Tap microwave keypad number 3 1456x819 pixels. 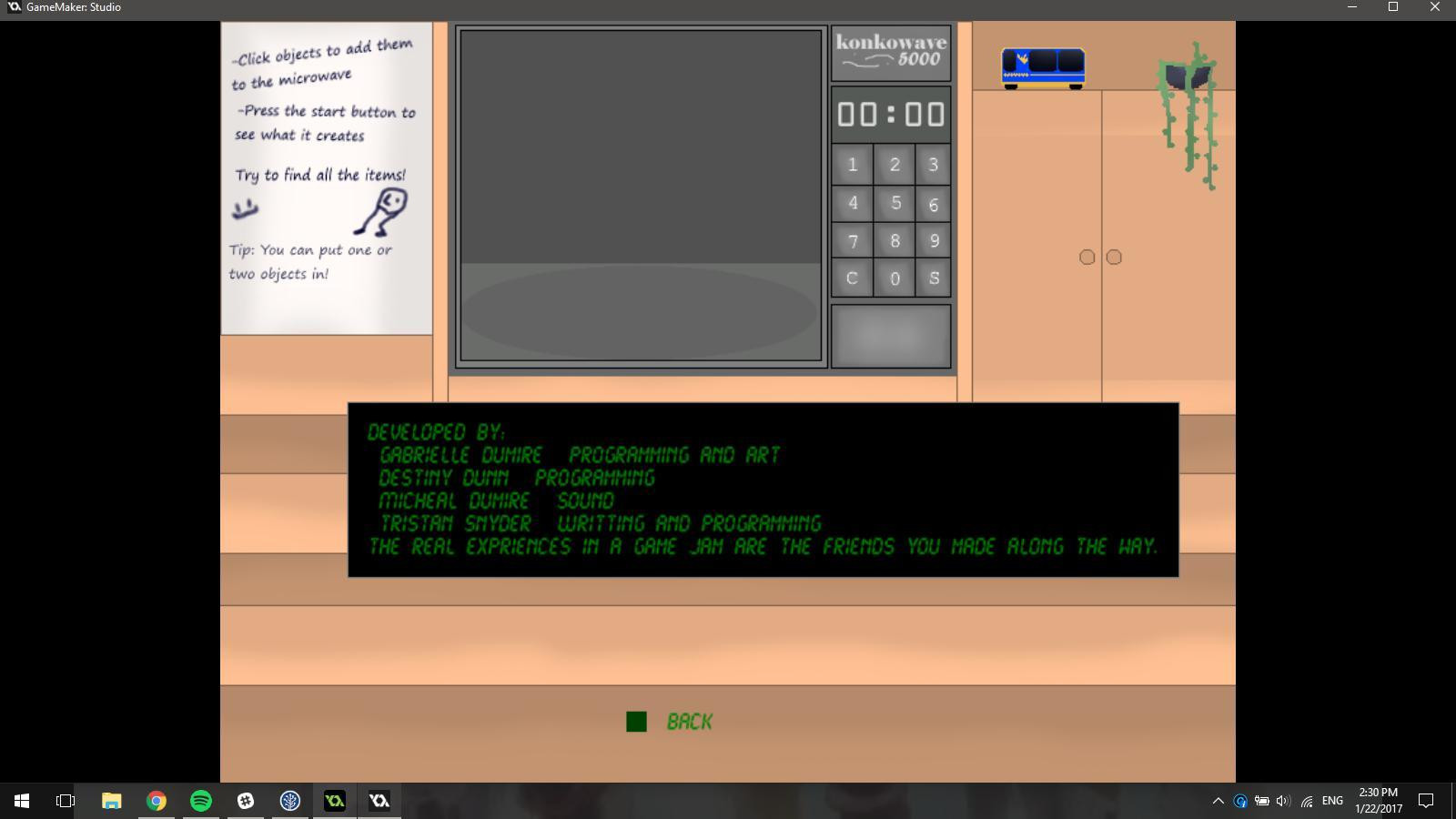point(933,165)
